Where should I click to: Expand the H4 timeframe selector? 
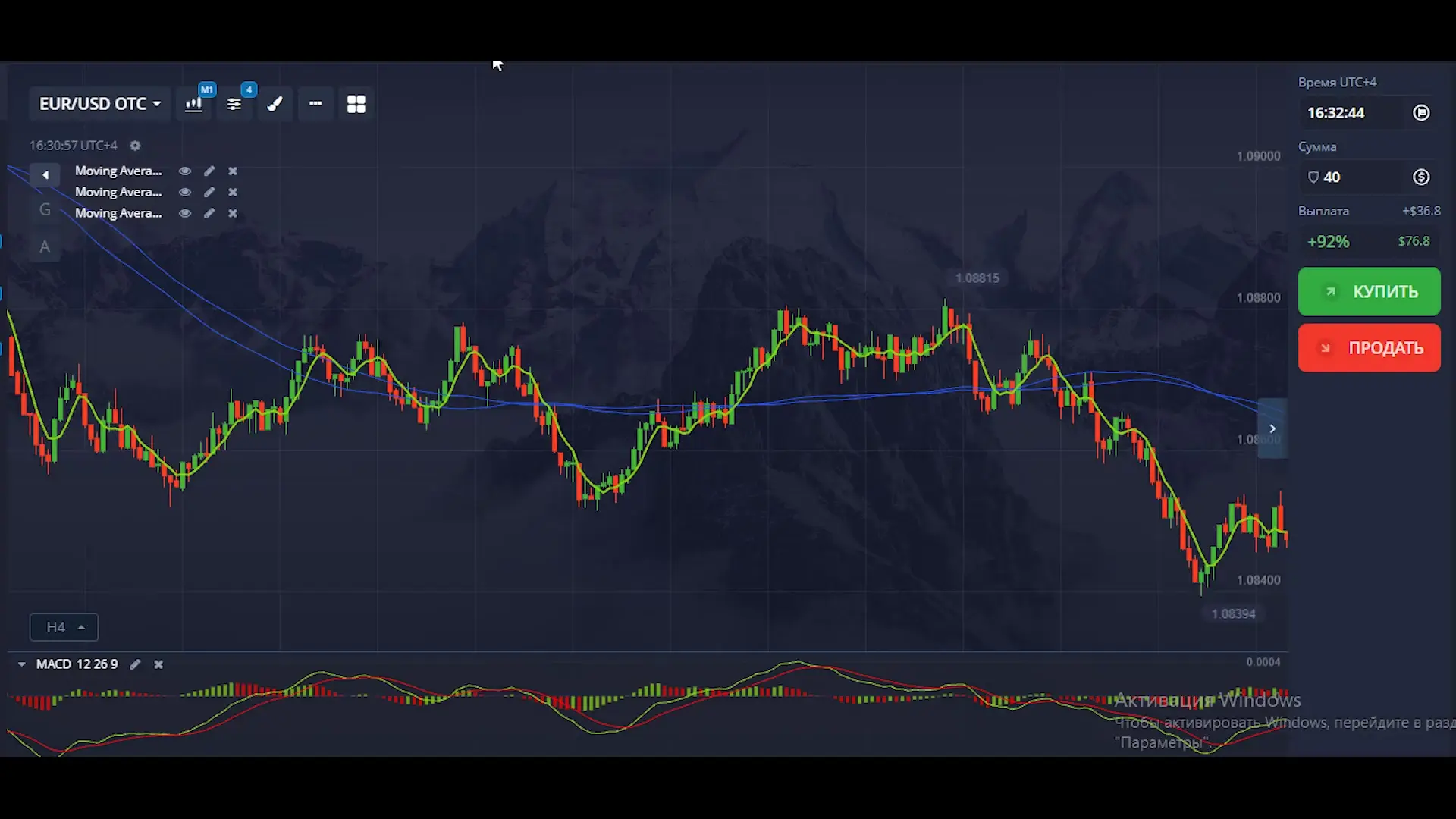pos(64,627)
